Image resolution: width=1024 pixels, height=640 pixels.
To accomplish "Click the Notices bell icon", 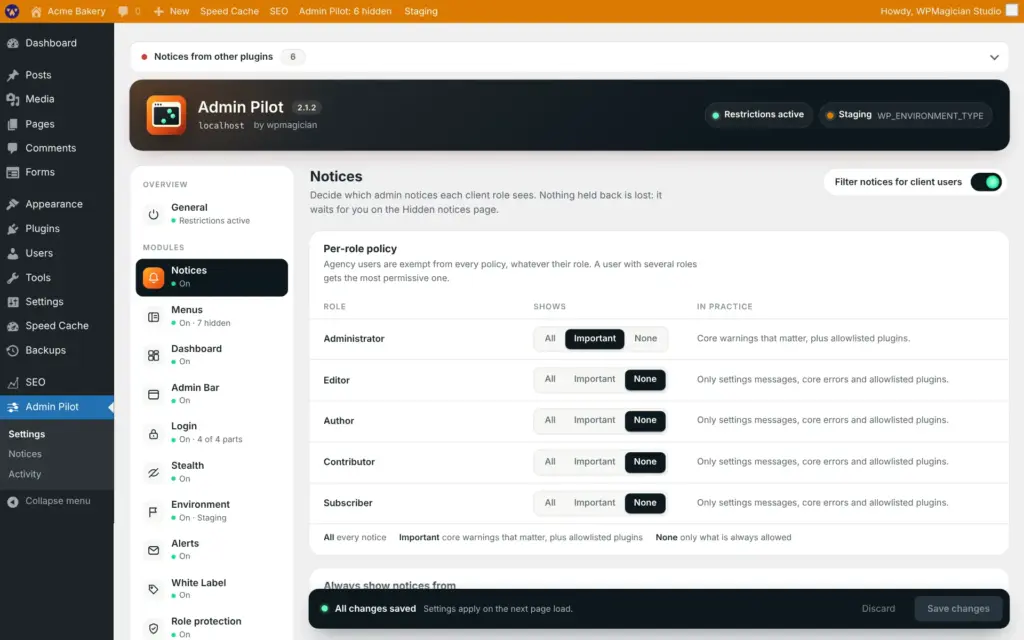I will click(153, 278).
